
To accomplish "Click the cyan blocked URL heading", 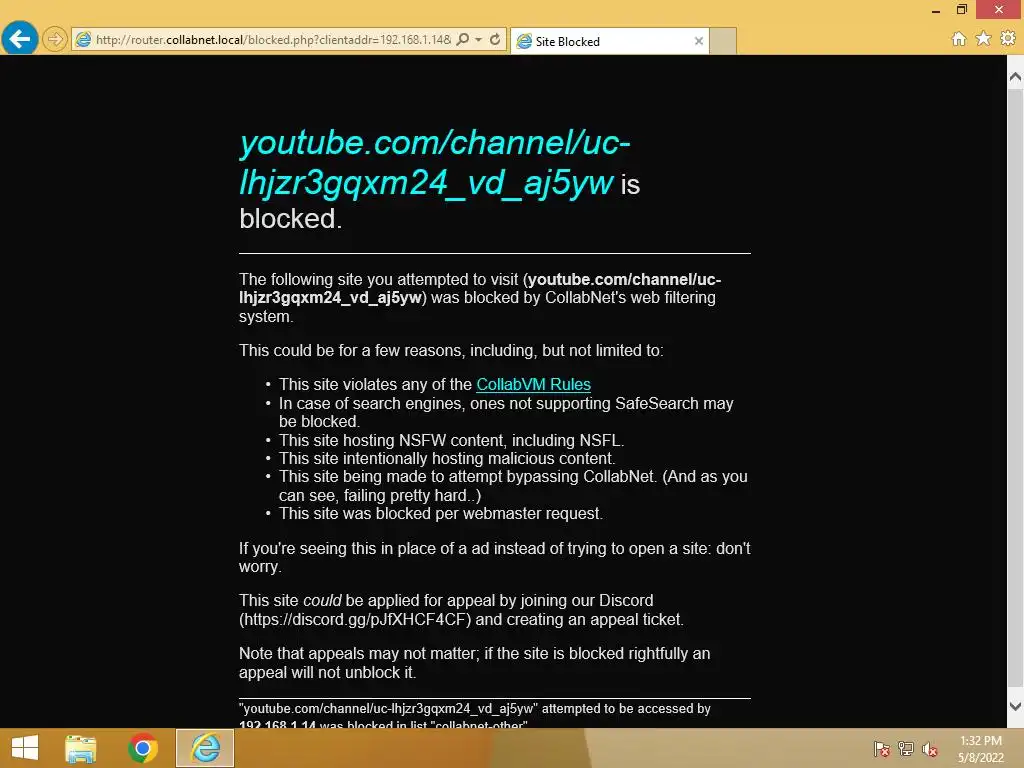I will point(434,162).
